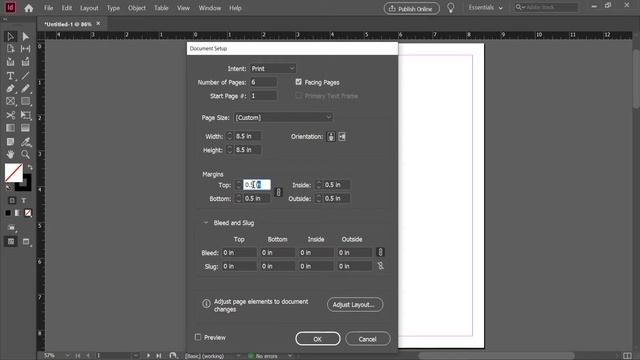
Task: Open the Table menu
Action: [161, 8]
